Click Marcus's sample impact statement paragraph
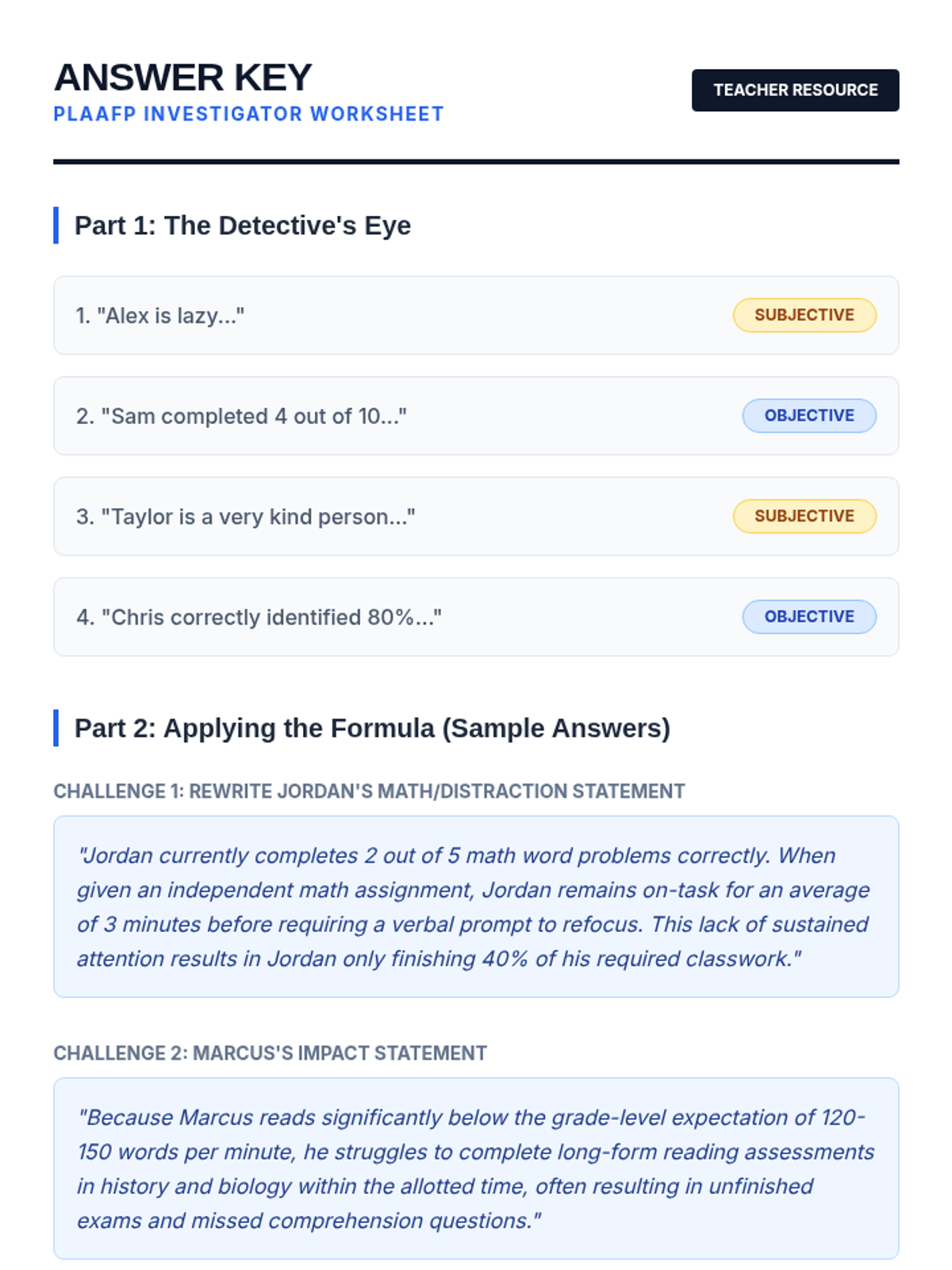Image resolution: width=952 pixels, height=1270 pixels. (475, 1168)
